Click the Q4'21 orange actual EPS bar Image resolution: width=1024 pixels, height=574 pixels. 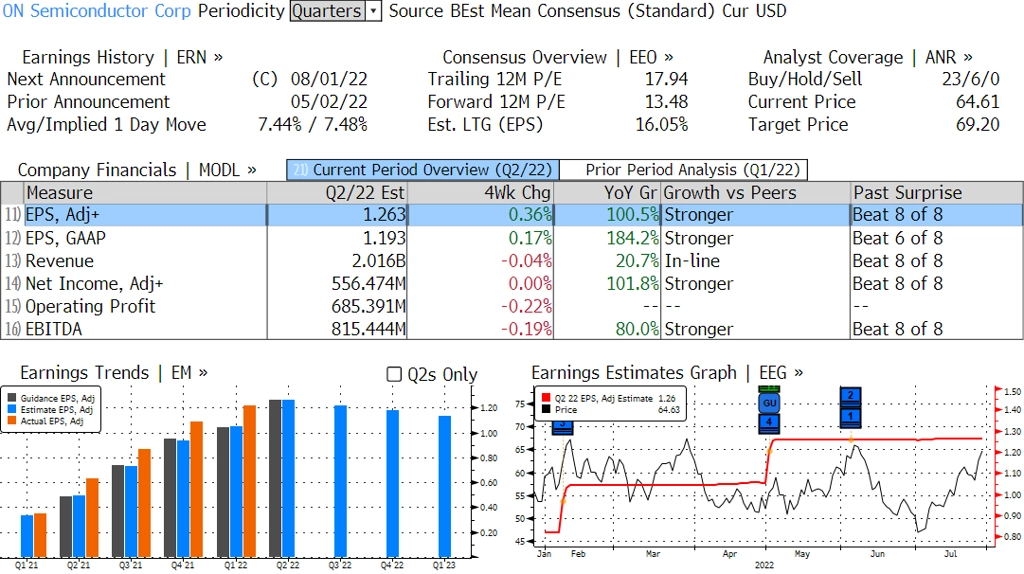click(x=197, y=489)
